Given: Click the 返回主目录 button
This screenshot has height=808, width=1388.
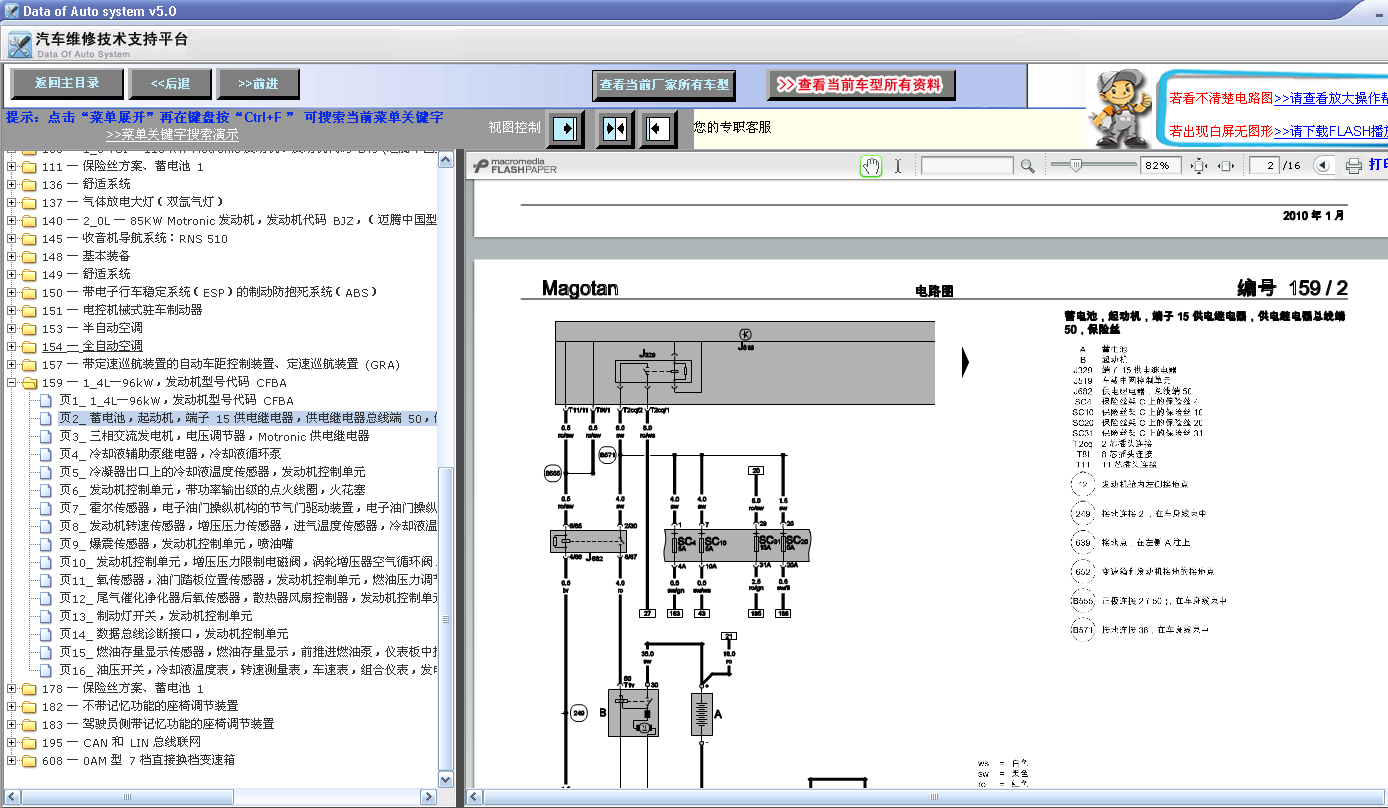Looking at the screenshot, I should [67, 83].
